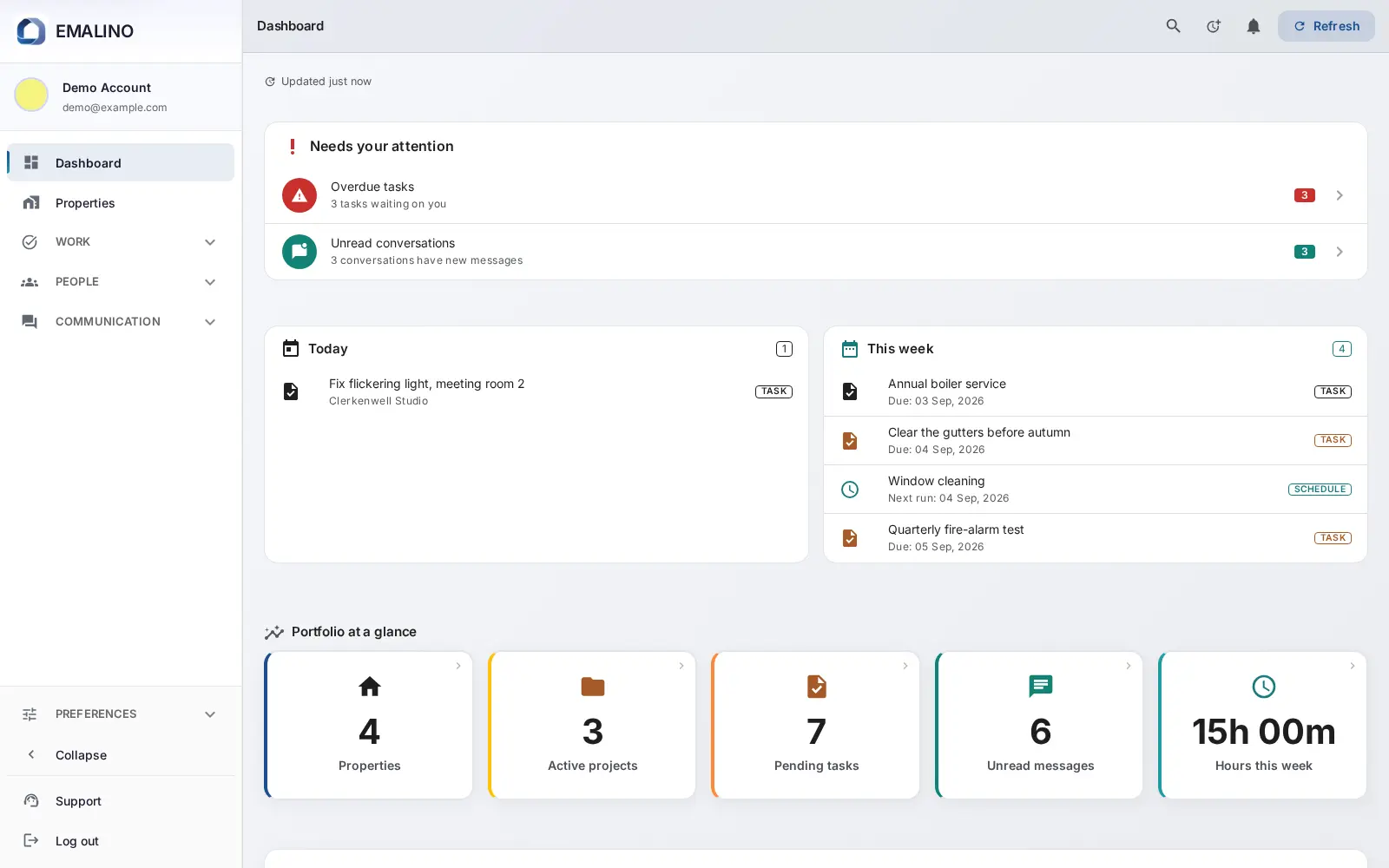Click the Emalino logo icon
1389x868 pixels.
[31, 31]
